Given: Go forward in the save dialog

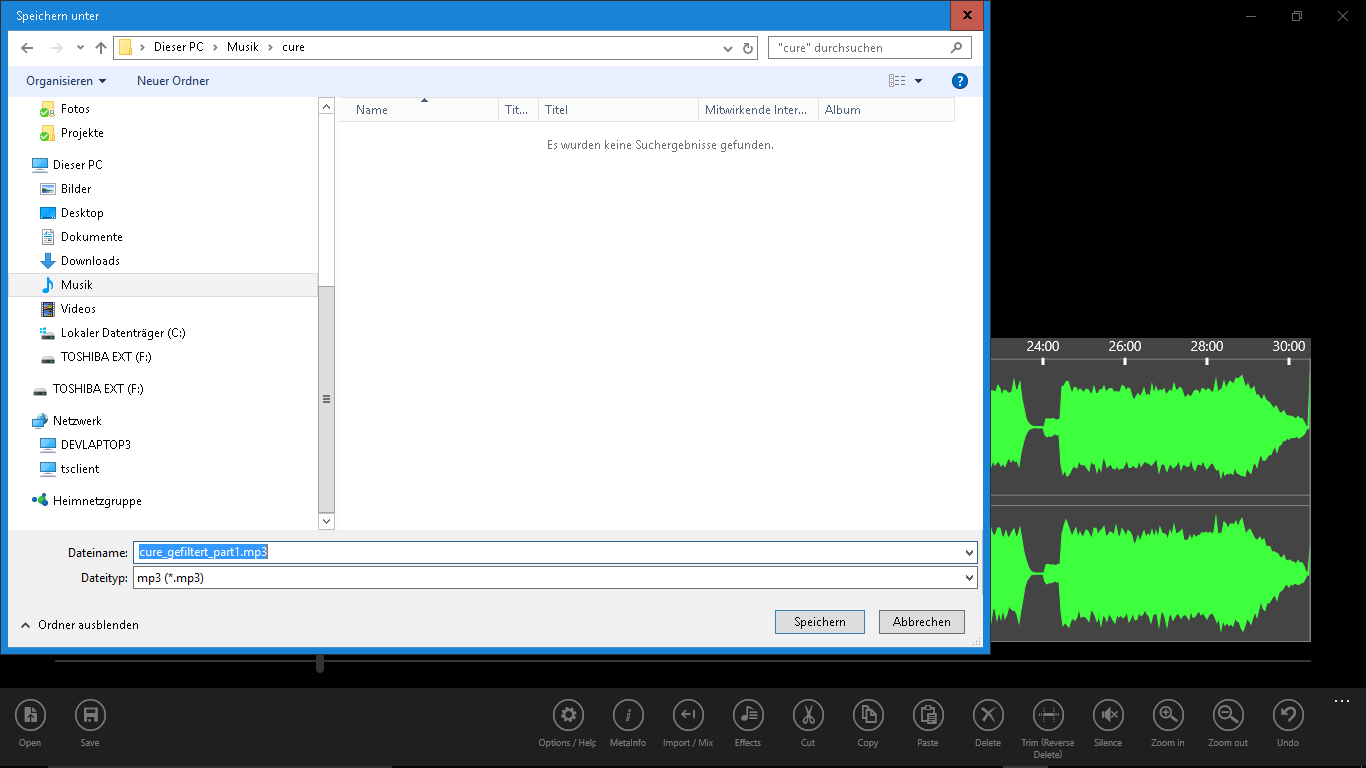Looking at the screenshot, I should [x=56, y=47].
